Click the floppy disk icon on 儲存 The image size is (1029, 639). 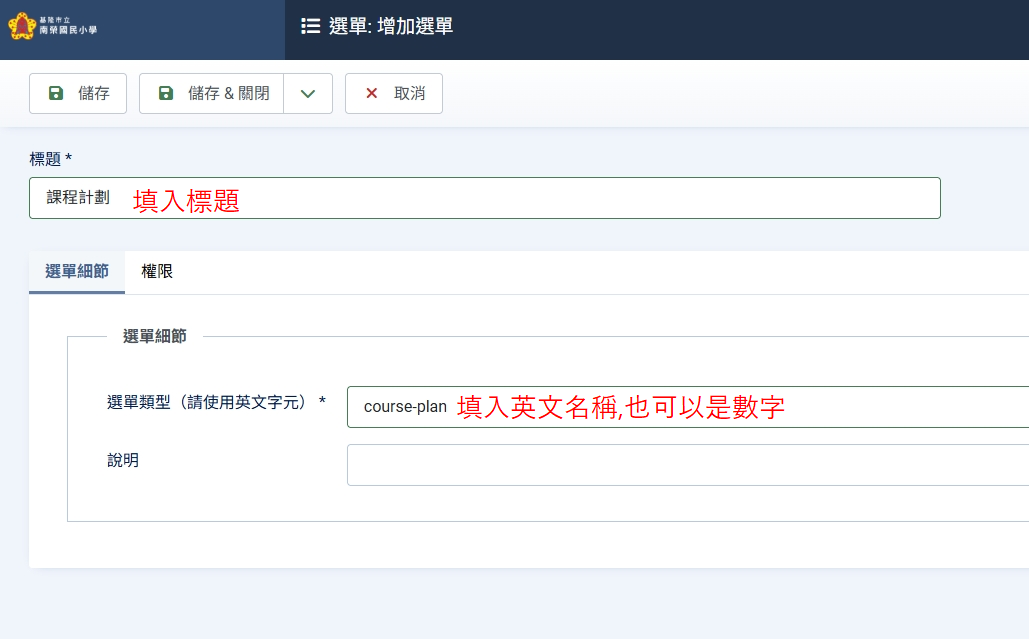click(x=56, y=93)
